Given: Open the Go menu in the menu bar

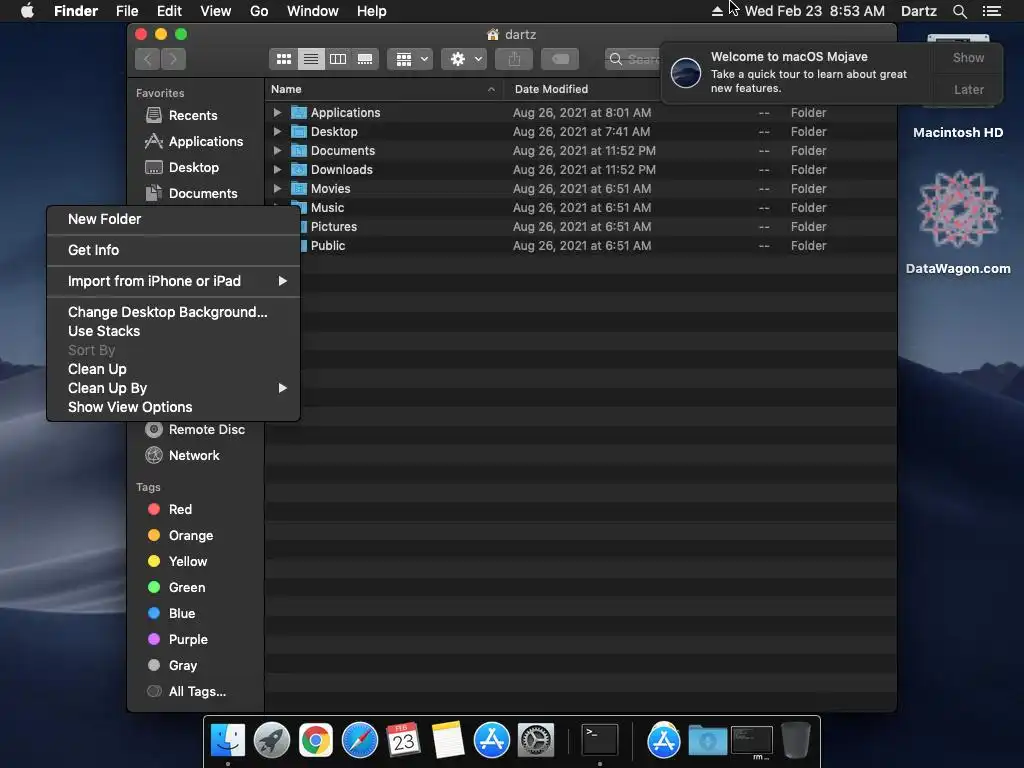Looking at the screenshot, I should click(259, 11).
